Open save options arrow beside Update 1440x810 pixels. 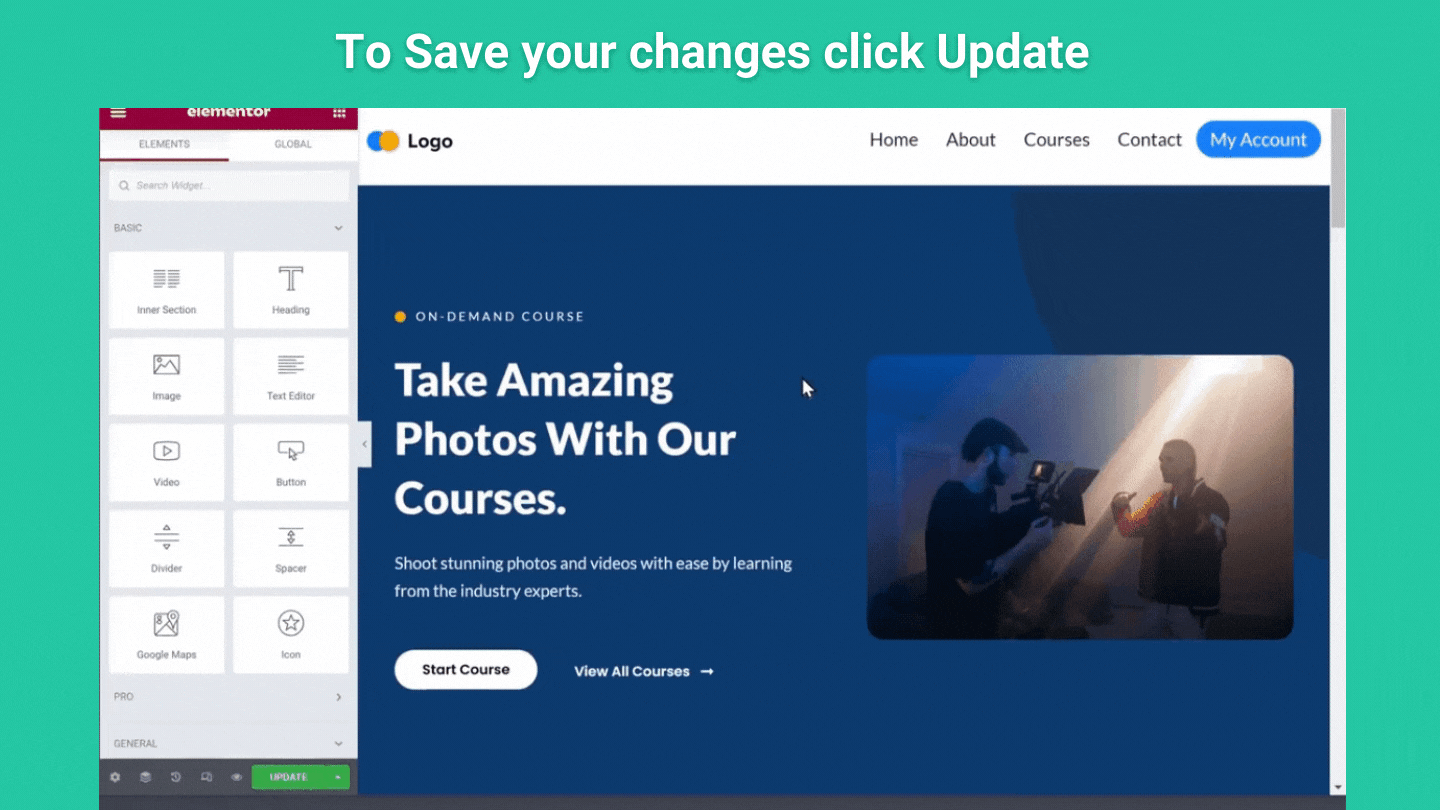[338, 777]
